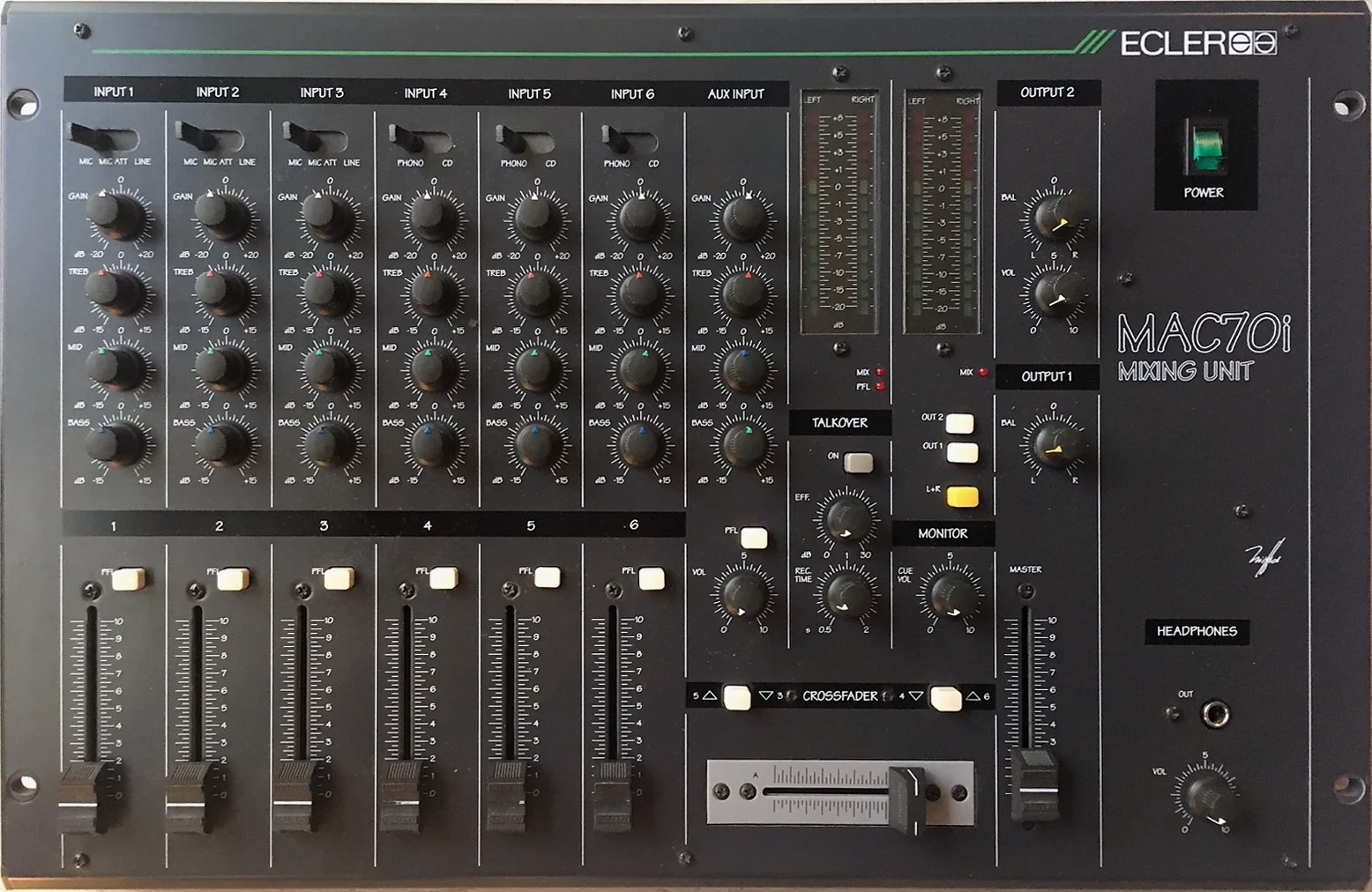Click the Input 2 BASS knob
Image resolution: width=1372 pixels, height=892 pixels.
(222, 443)
